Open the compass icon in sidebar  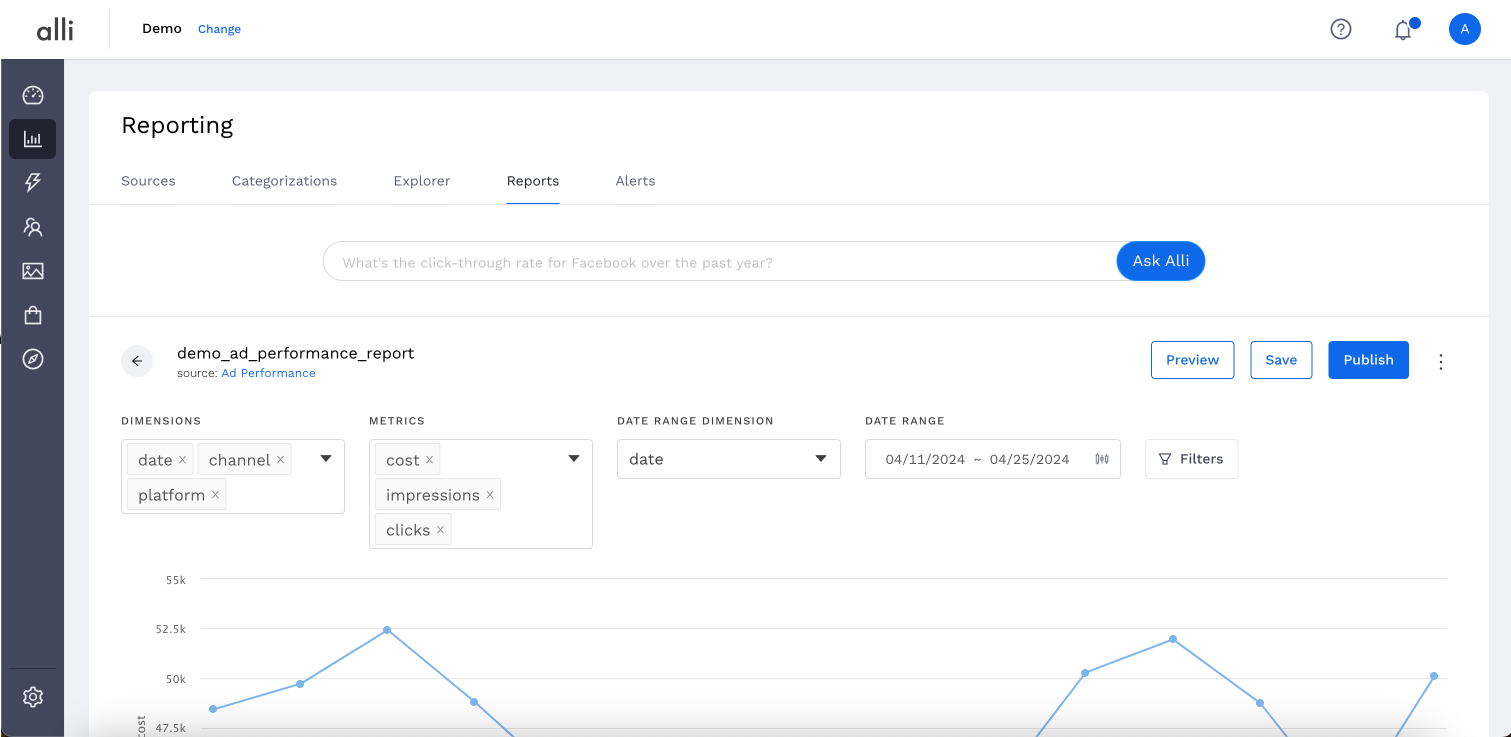[33, 359]
